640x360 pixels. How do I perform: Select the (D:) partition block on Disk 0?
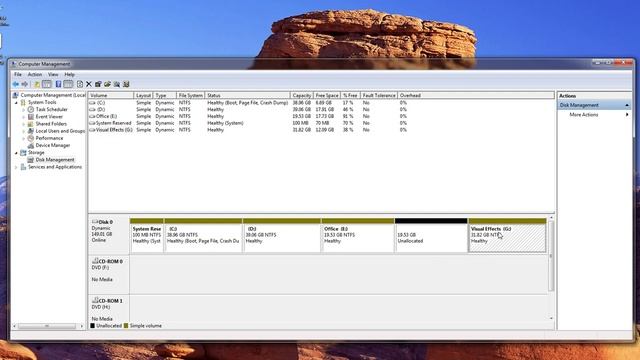[282, 236]
